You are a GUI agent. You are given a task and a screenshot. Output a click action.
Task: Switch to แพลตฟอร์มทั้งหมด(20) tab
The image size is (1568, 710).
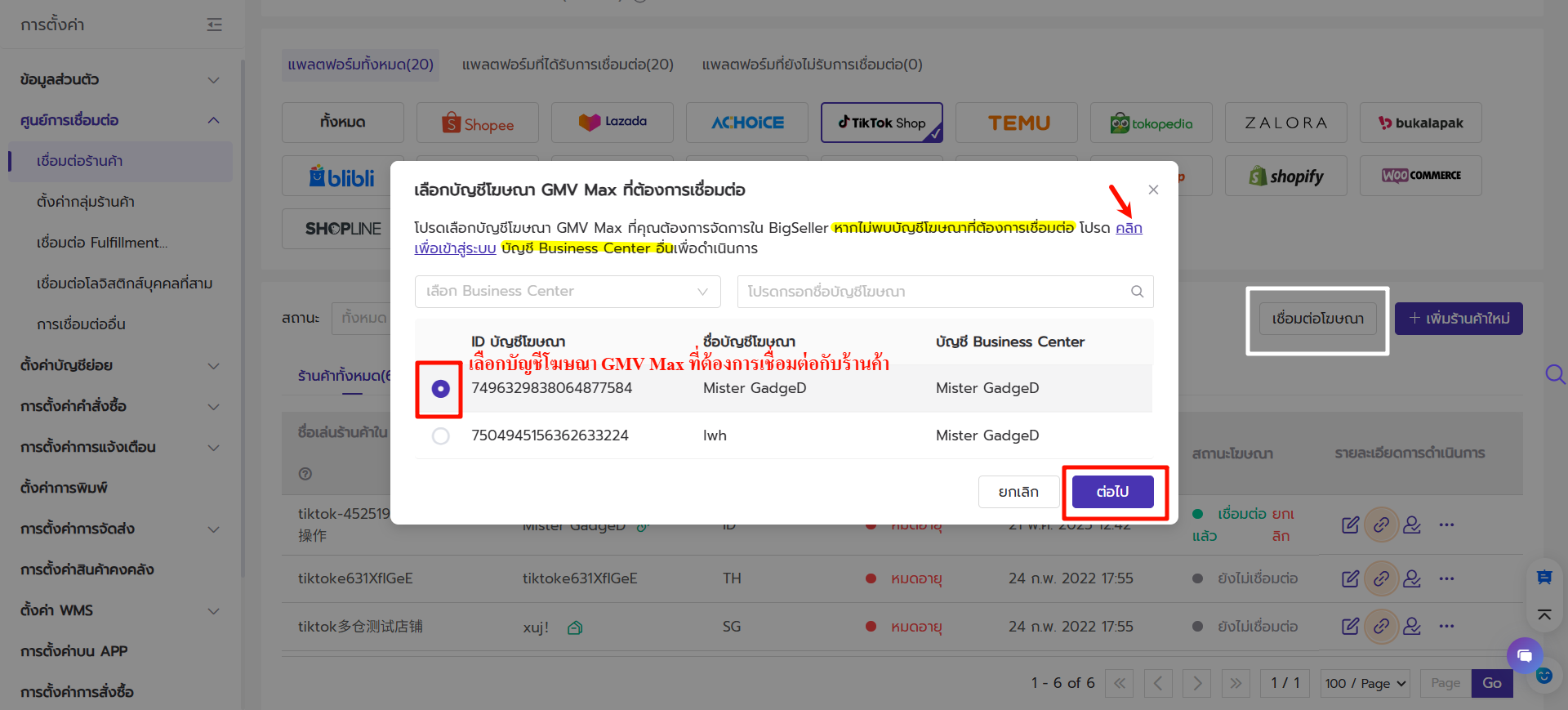coord(361,65)
